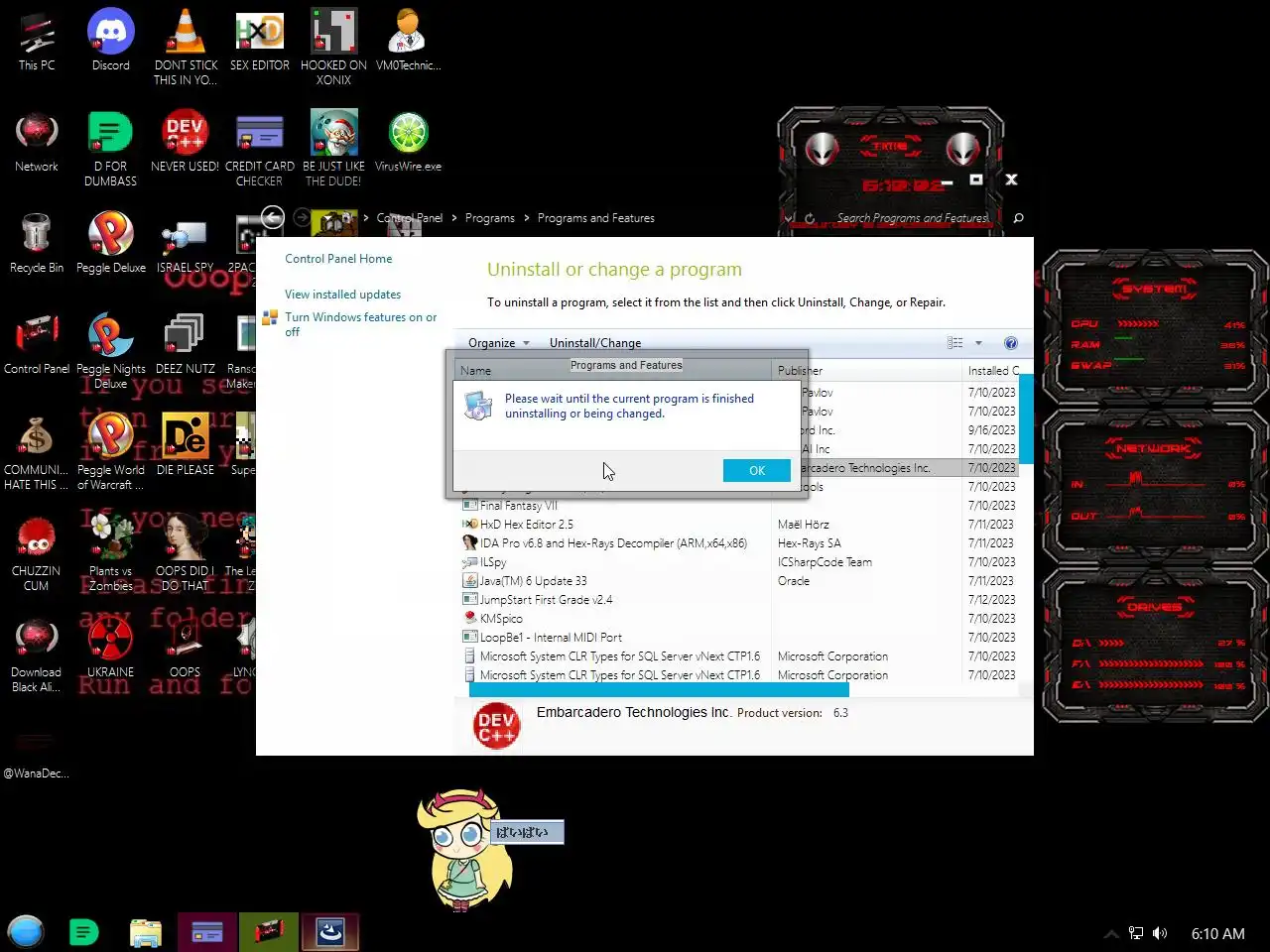Click the Programs breadcrumb segment

click(490, 218)
